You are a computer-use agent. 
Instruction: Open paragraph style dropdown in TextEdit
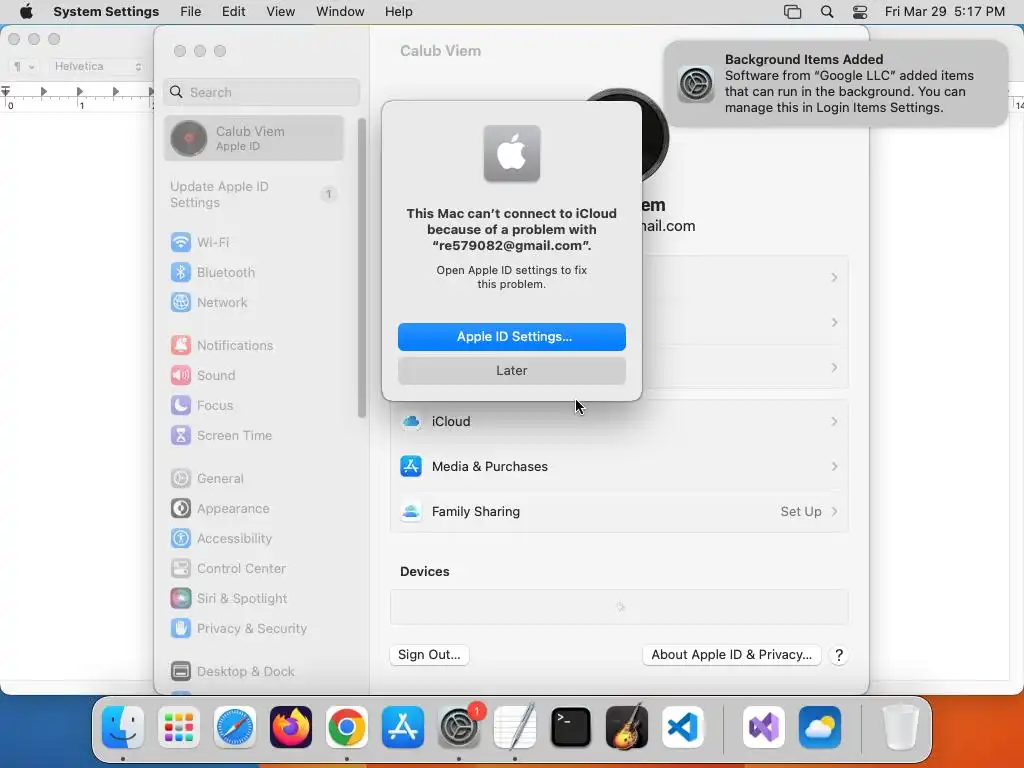tap(24, 67)
